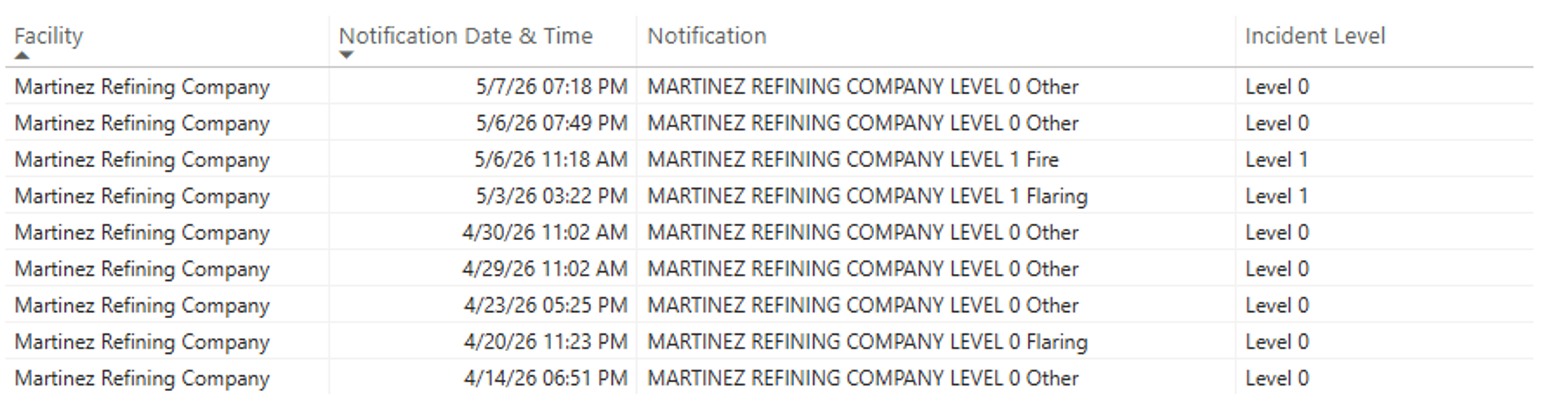Select the 4/14/26 06:51 PM date cell
Viewport: 1568px width, 406px height.
point(546,378)
